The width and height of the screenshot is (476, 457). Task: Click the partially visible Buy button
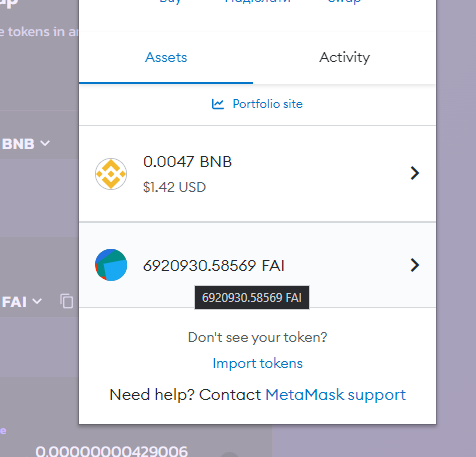coord(170,2)
